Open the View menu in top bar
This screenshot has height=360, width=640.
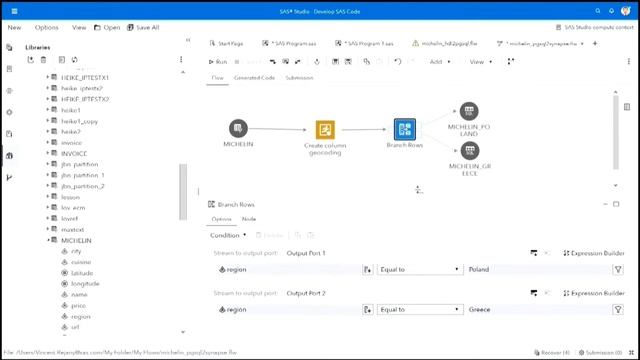[x=79, y=27]
